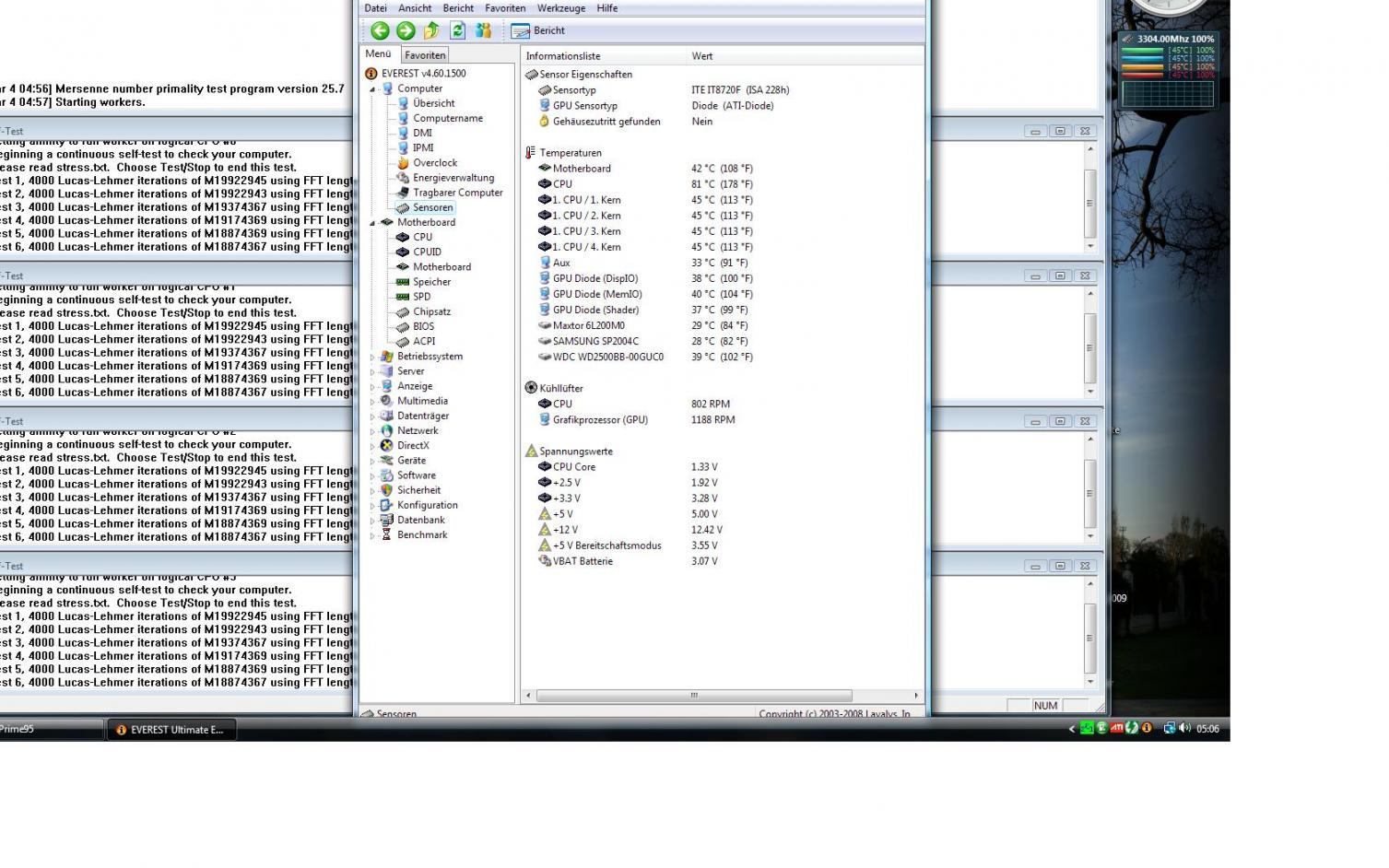Click the Geräte devices icon

[x=387, y=461]
